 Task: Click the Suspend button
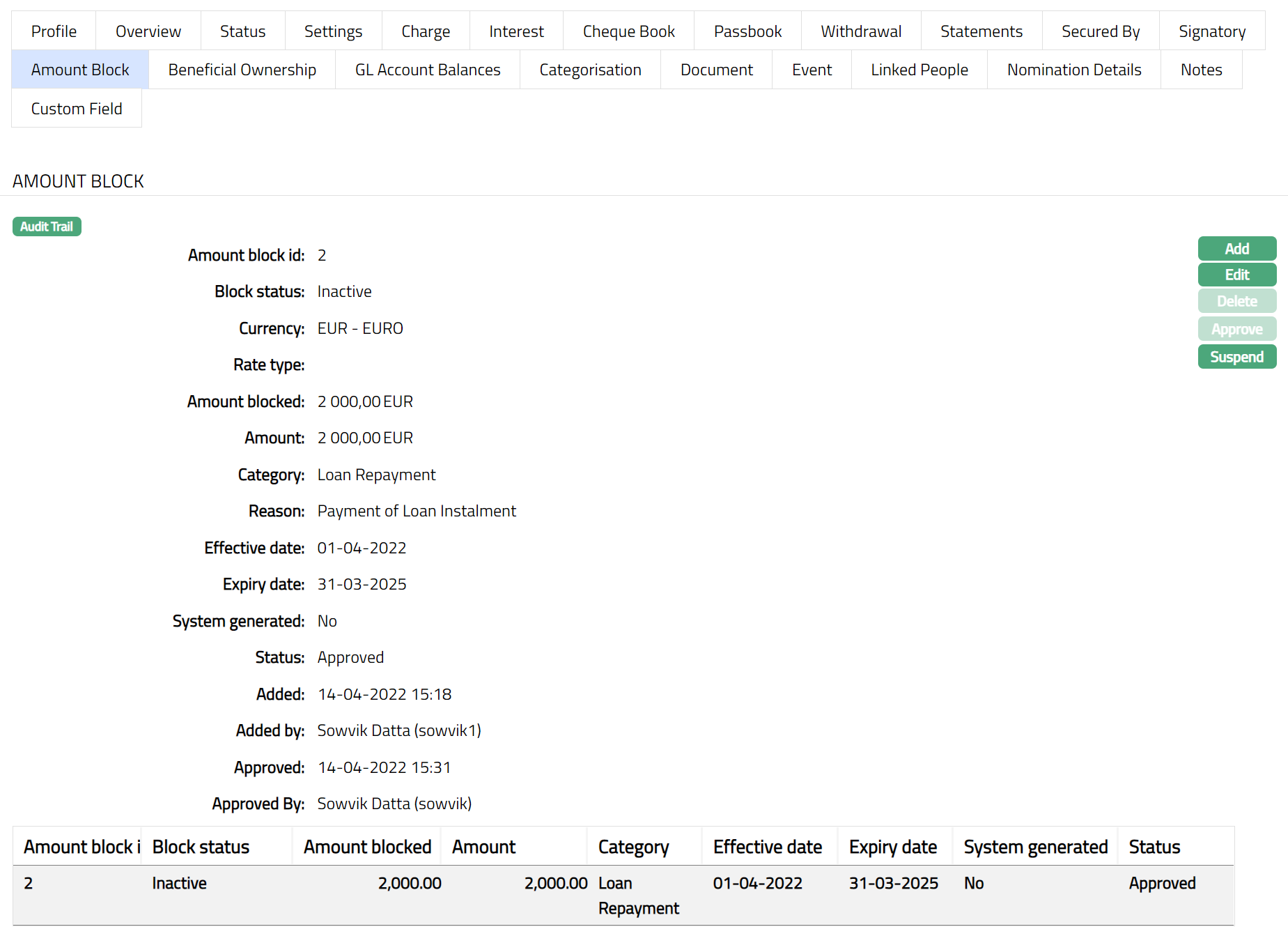(x=1236, y=357)
